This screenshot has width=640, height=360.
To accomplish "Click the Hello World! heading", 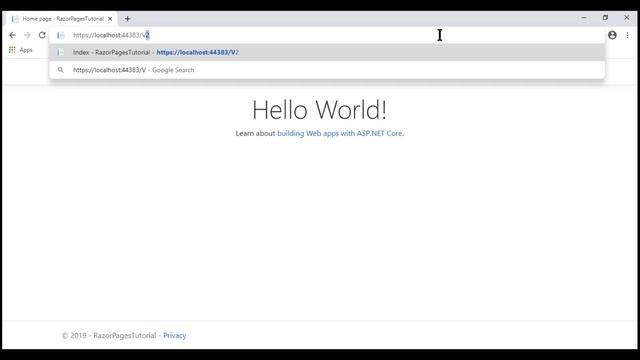I will pos(320,110).
